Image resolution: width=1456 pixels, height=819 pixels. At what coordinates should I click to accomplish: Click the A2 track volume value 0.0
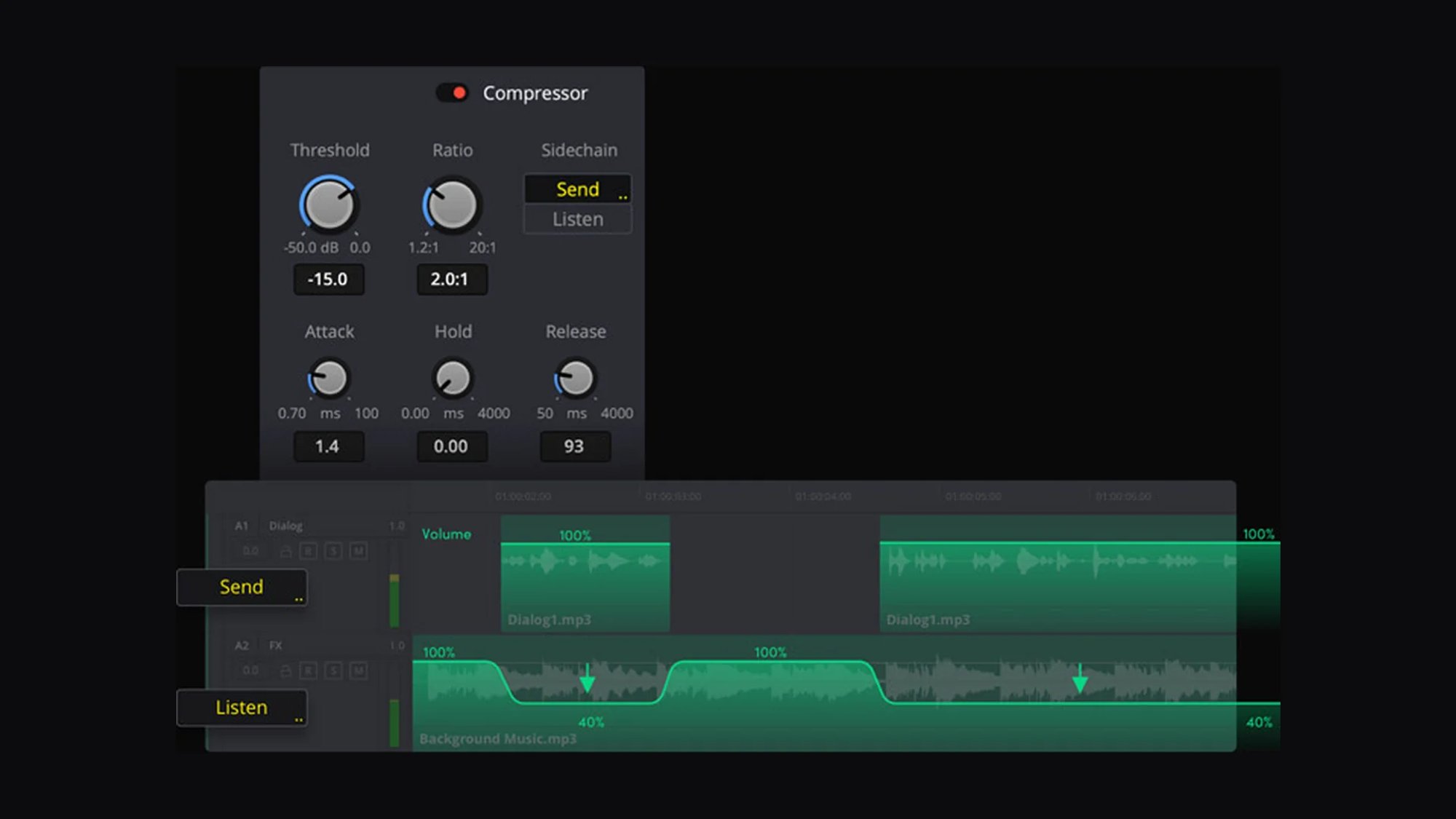[x=250, y=670]
